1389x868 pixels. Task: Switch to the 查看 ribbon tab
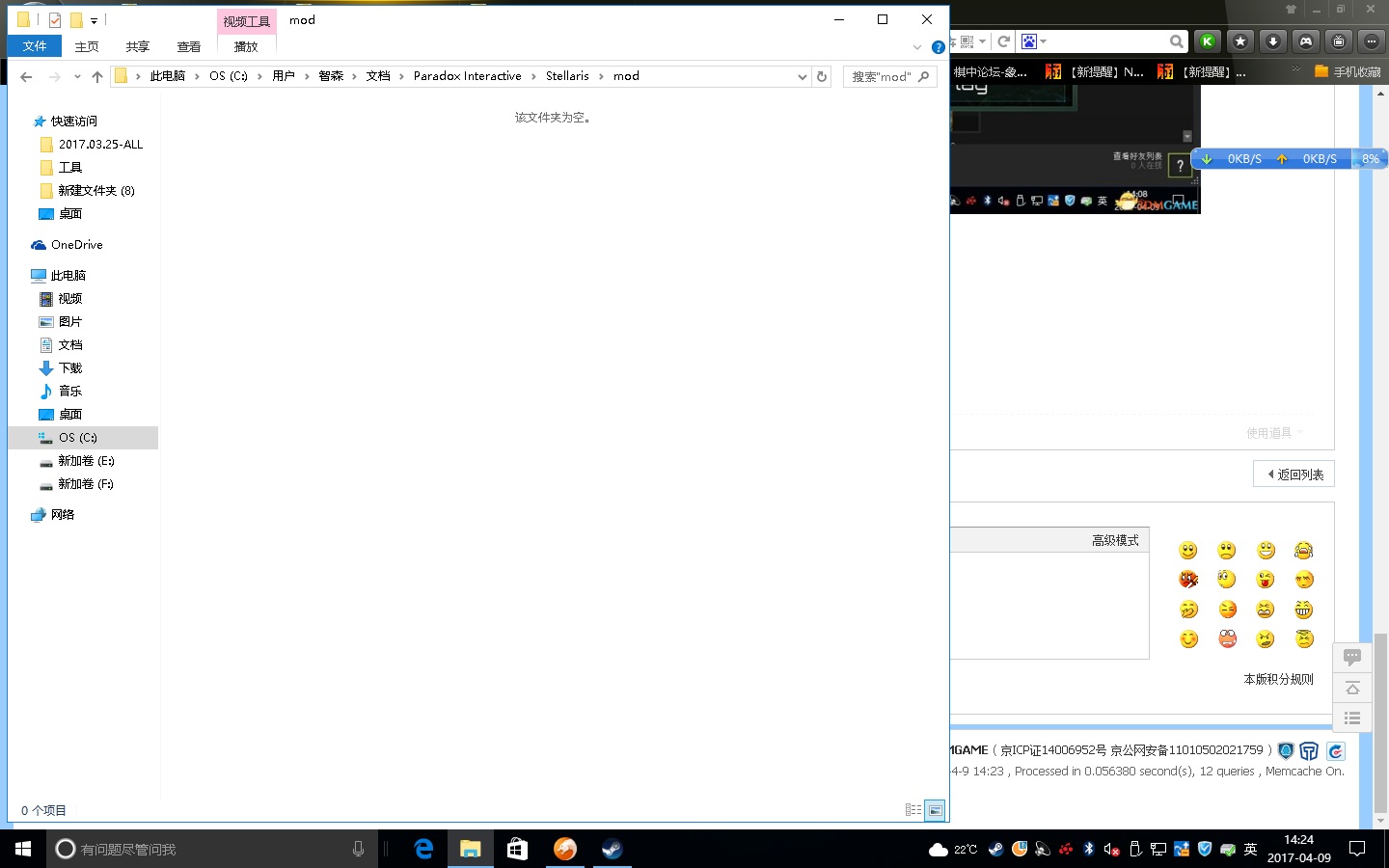coord(189,46)
